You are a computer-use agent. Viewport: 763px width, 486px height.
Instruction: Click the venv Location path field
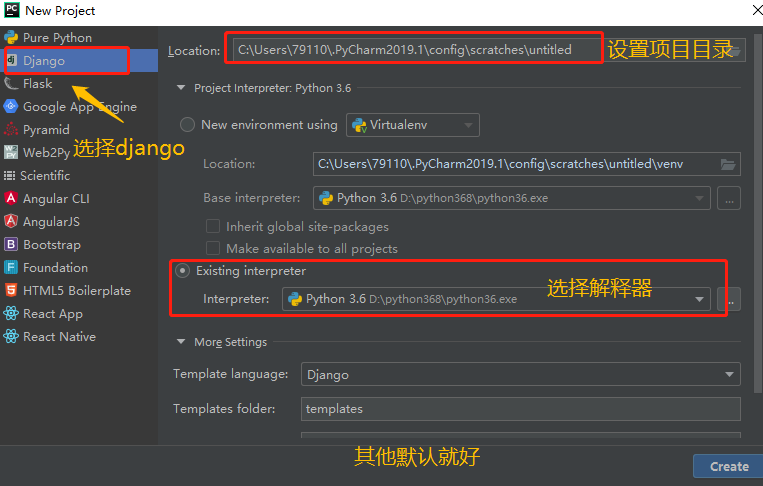(527, 164)
